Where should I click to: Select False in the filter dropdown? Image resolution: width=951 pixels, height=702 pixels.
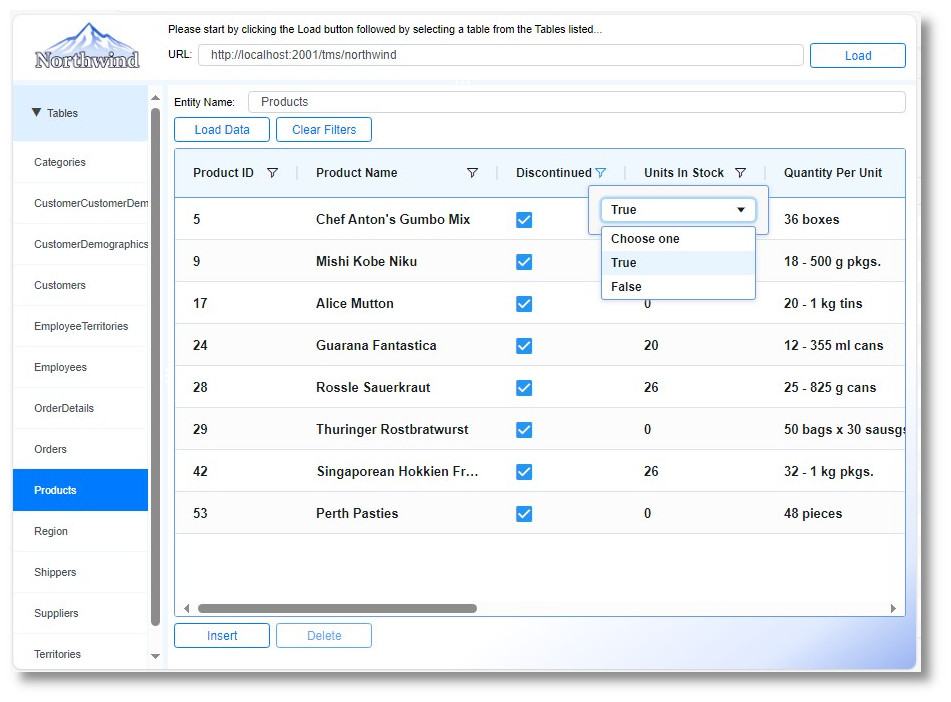pyautogui.click(x=625, y=286)
